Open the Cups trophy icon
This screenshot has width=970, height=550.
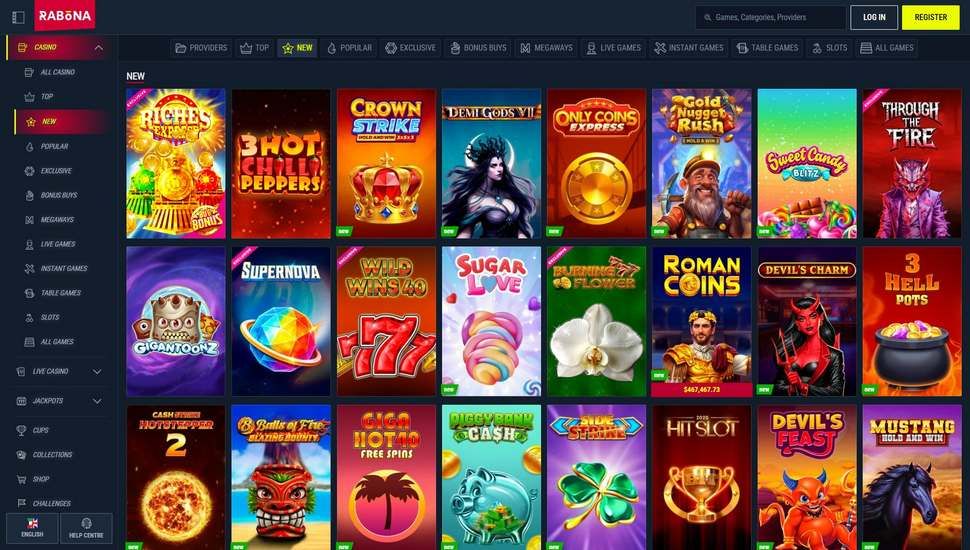pos(22,430)
